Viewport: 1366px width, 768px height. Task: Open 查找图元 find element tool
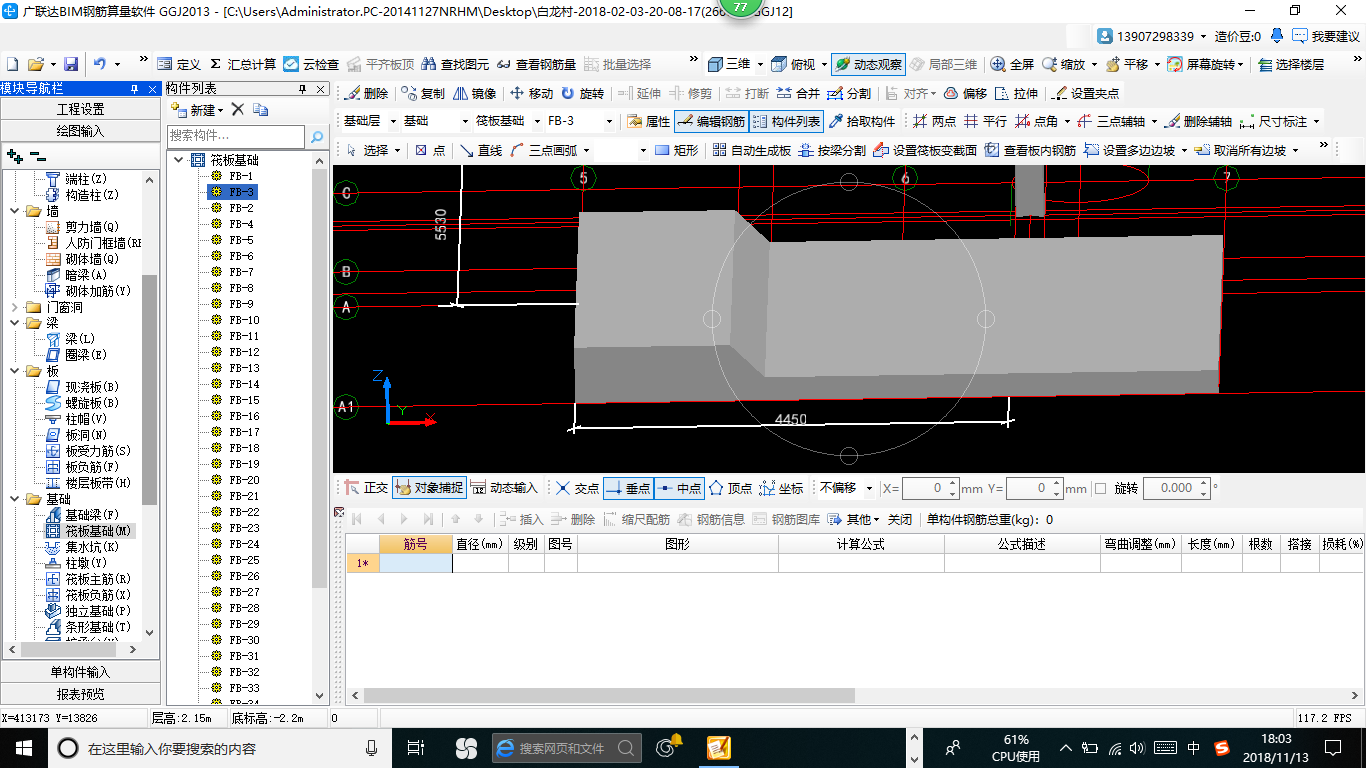(x=455, y=64)
